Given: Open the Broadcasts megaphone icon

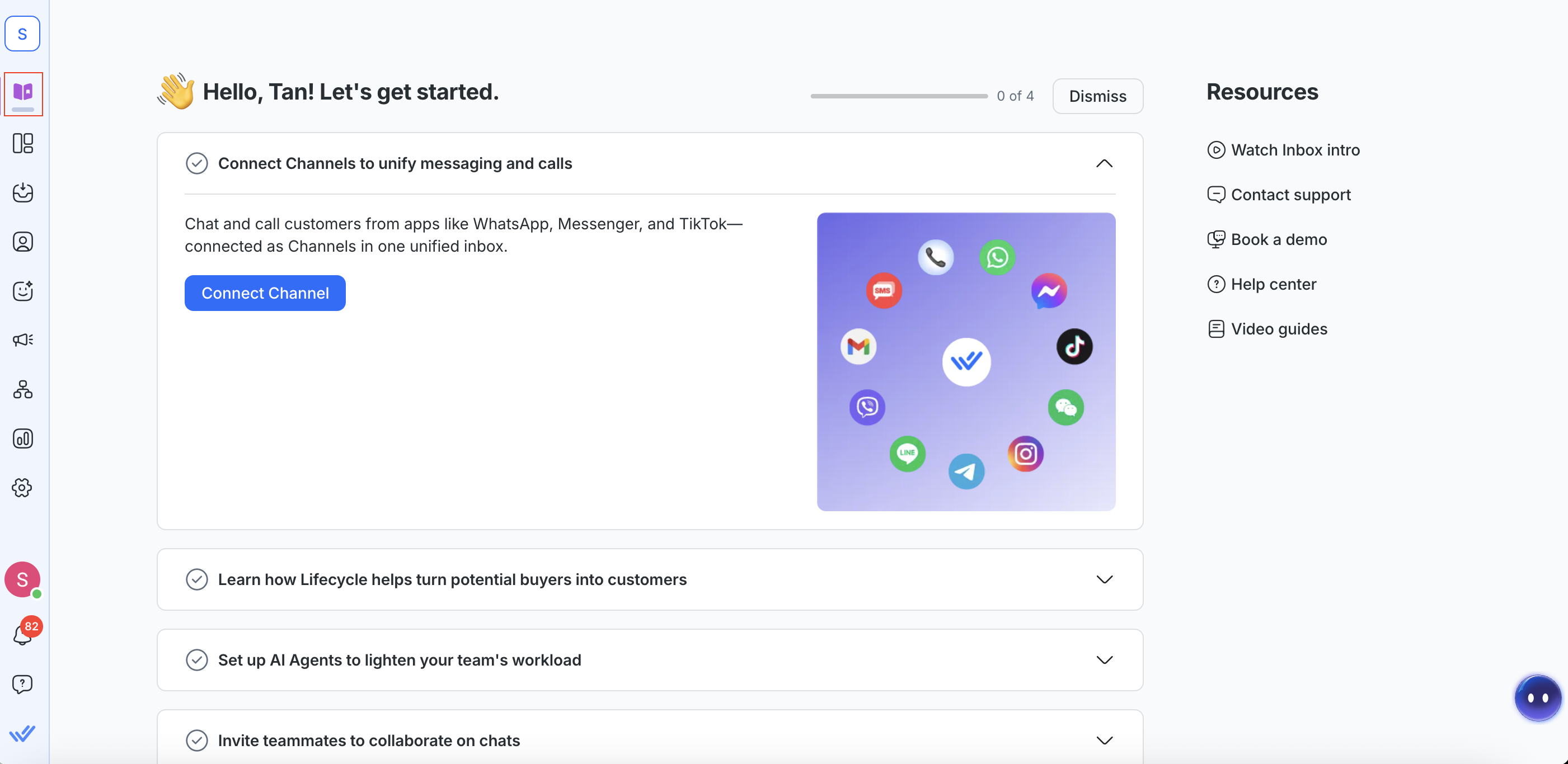Looking at the screenshot, I should (x=22, y=340).
